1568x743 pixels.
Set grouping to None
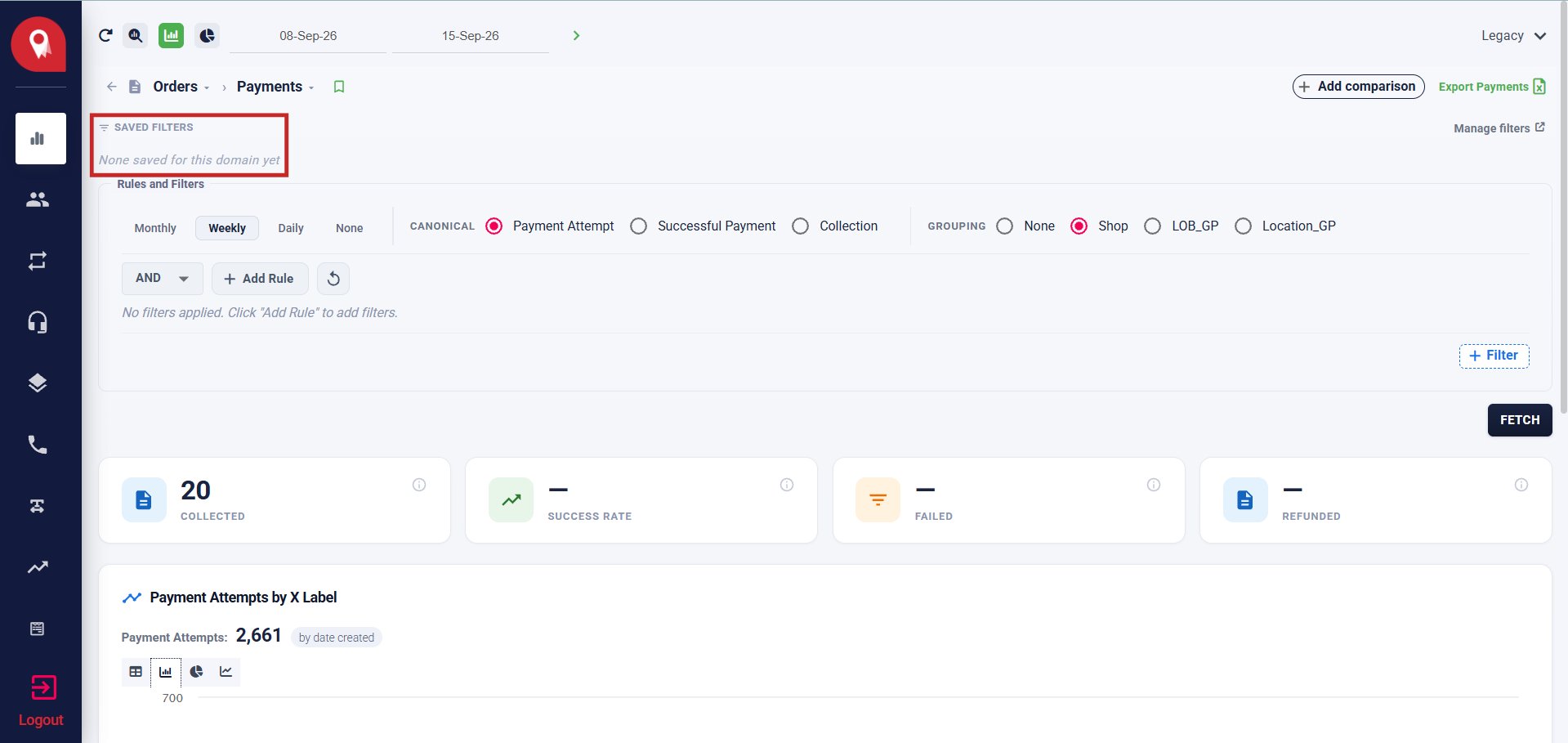(1005, 226)
